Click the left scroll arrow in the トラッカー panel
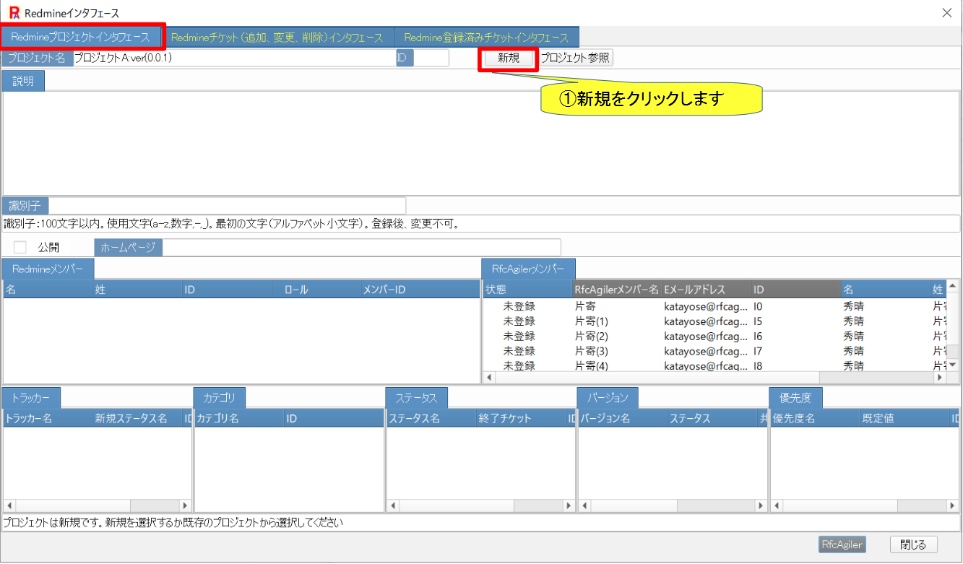 [x=9, y=506]
